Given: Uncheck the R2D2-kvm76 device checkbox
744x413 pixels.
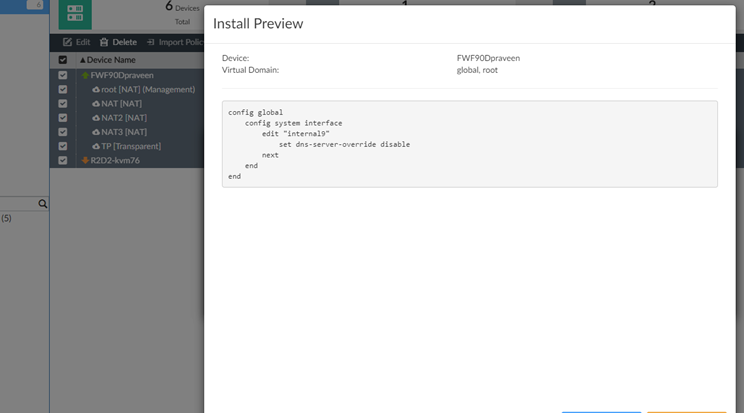Looking at the screenshot, I should pos(63,160).
